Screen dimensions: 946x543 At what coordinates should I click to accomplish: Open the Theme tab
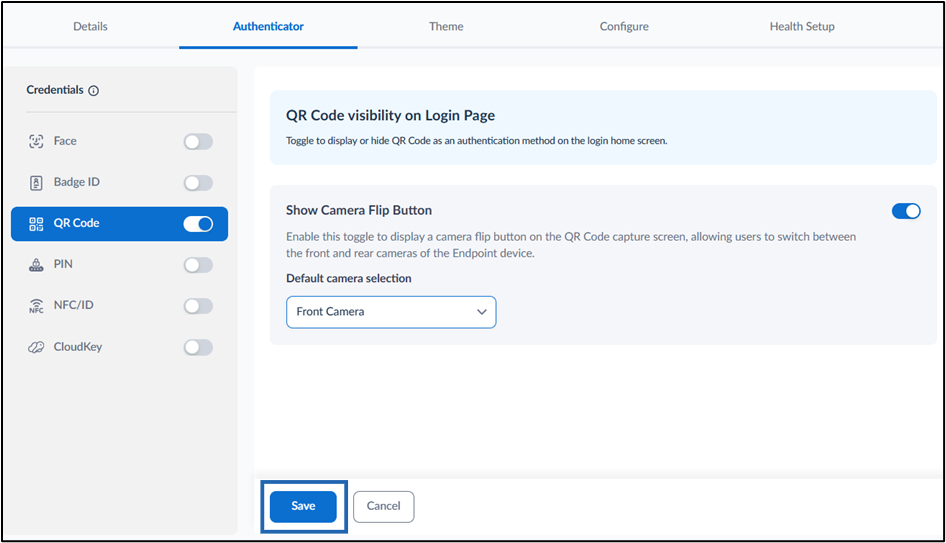tap(446, 27)
